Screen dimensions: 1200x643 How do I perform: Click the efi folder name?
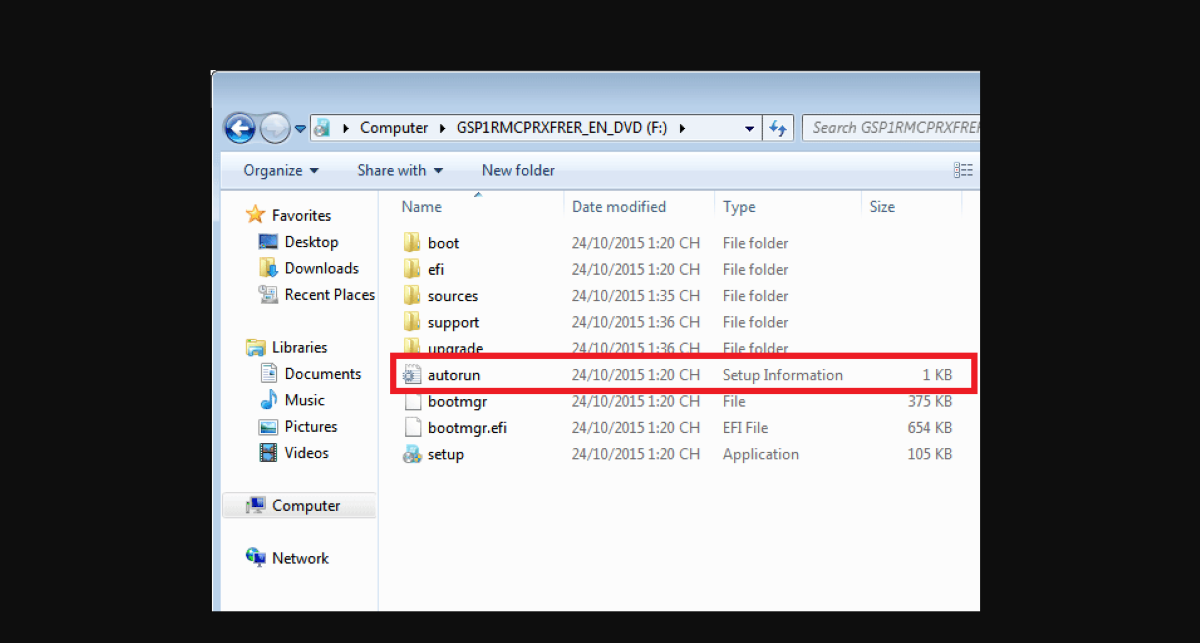coord(436,269)
